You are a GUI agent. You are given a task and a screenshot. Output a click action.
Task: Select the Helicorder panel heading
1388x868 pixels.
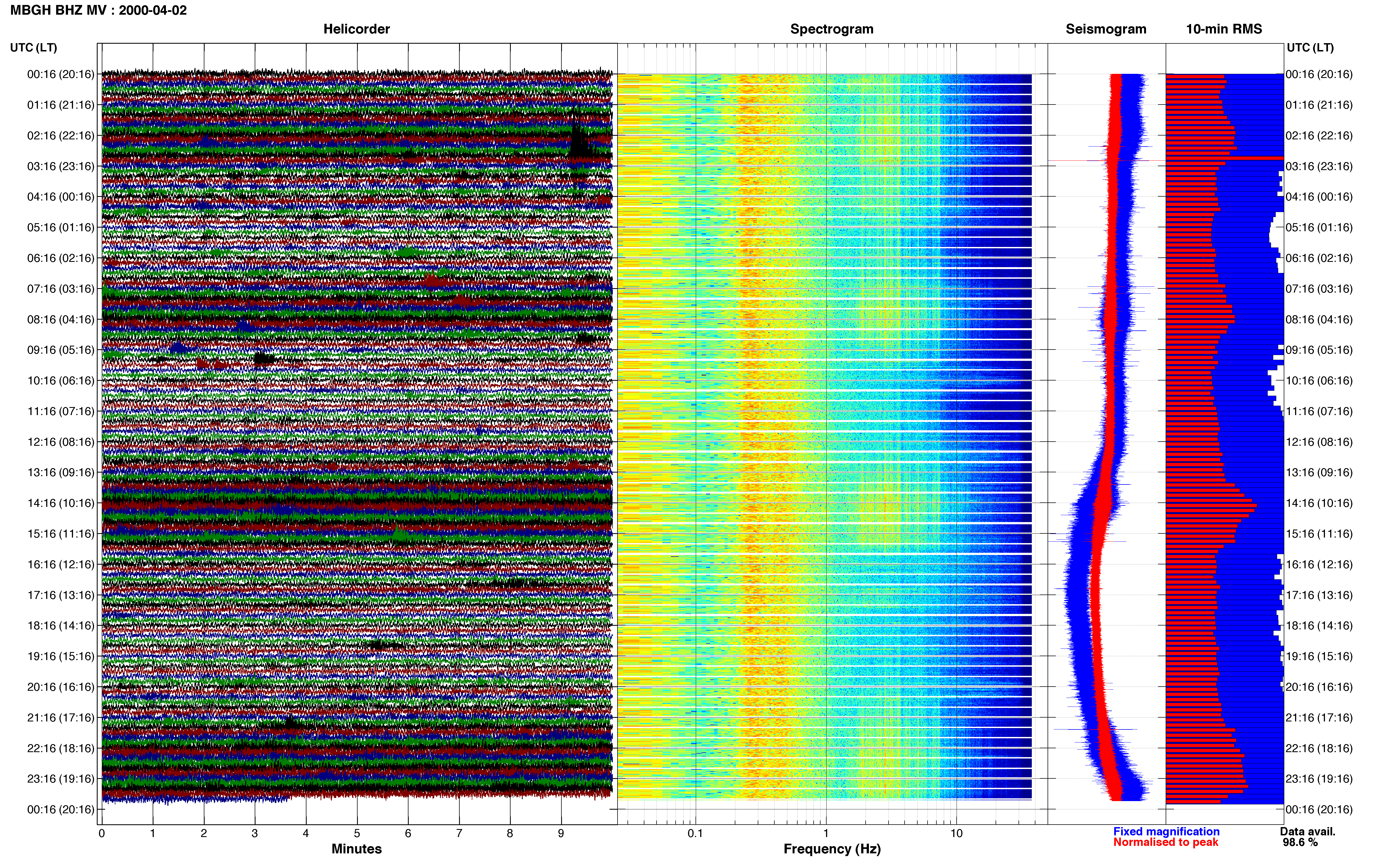pyautogui.click(x=356, y=29)
